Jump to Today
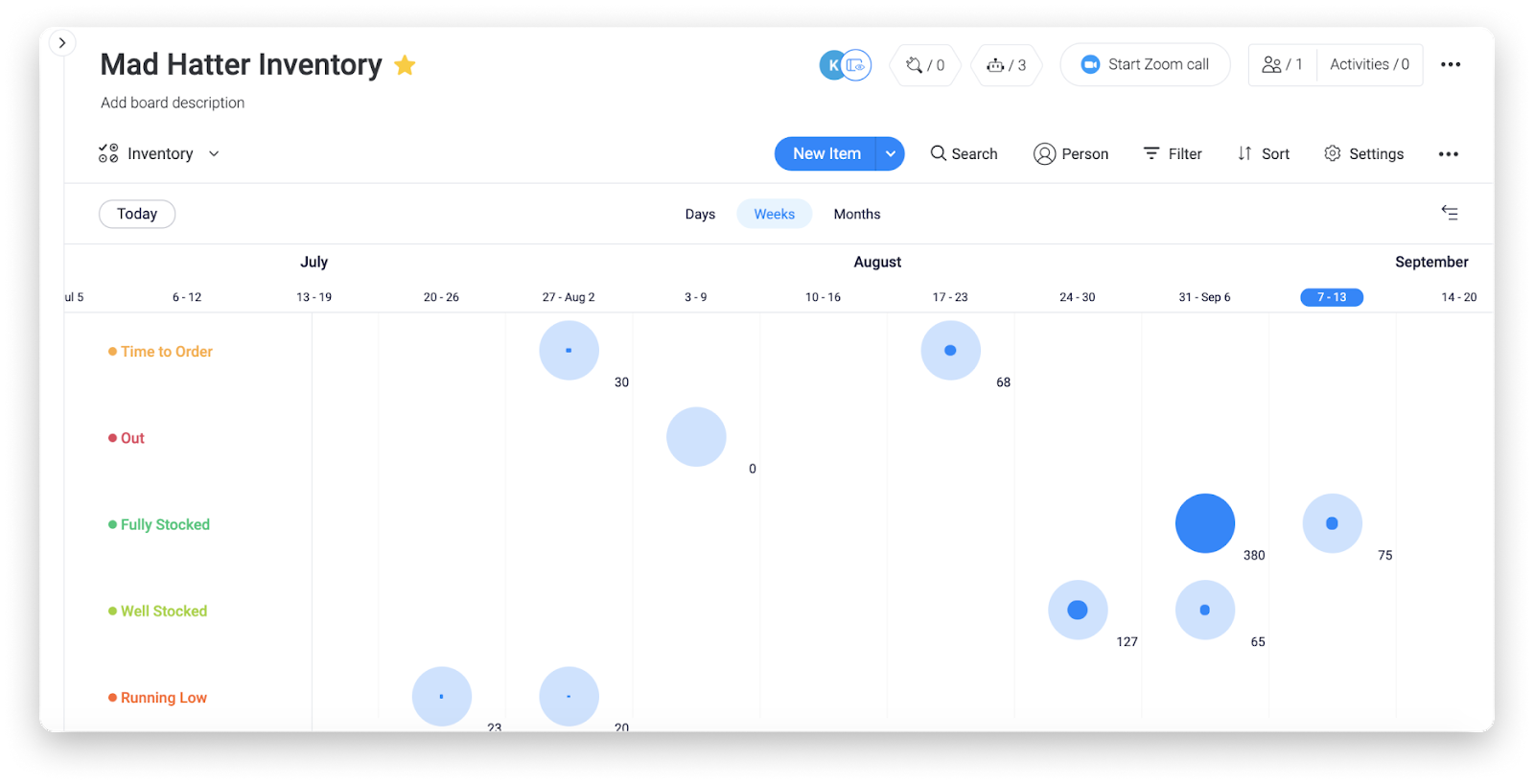The width and height of the screenshot is (1534, 784). tap(137, 214)
